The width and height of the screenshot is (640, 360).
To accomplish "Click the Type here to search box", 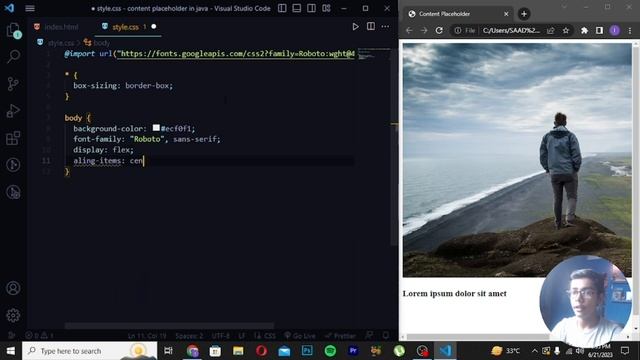I will [89, 351].
